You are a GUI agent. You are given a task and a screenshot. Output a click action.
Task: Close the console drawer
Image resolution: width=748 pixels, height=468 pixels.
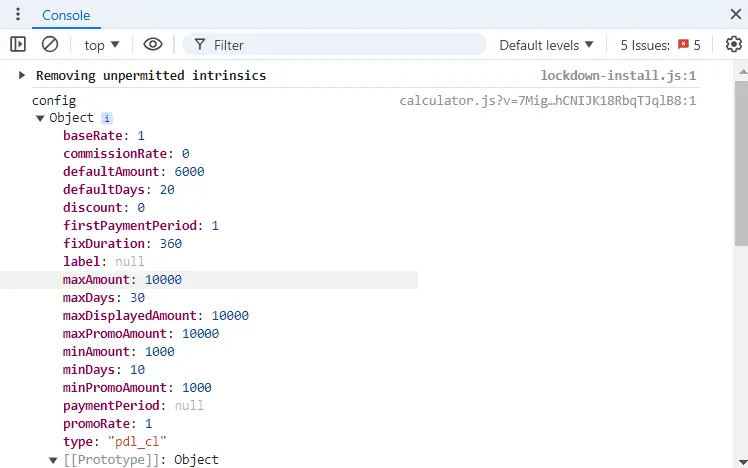[735, 14]
